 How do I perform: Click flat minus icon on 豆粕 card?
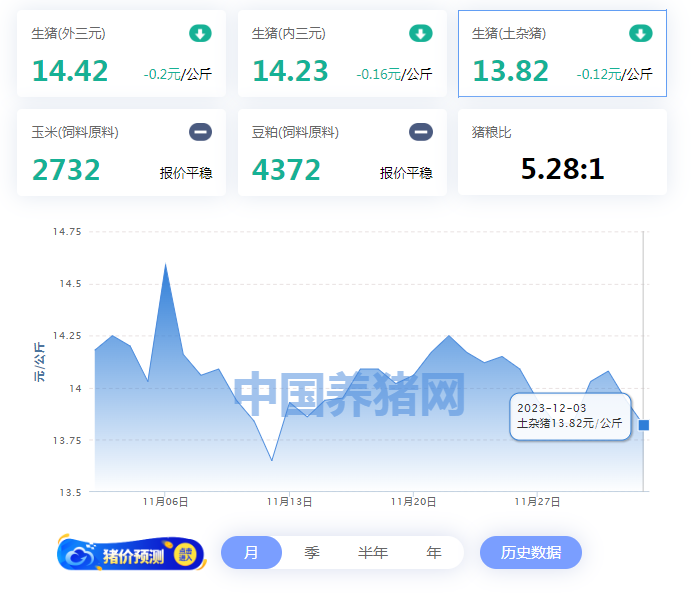421,132
